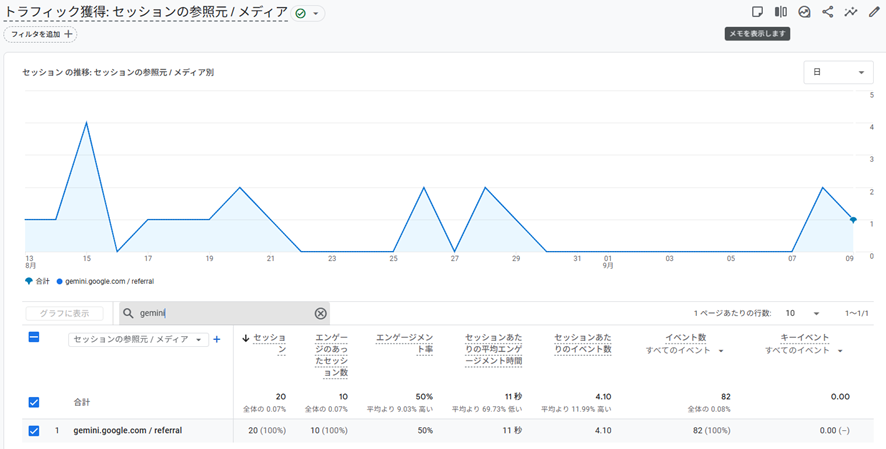886x449 pixels.
Task: Click inside the gemini search field
Action: 220,313
